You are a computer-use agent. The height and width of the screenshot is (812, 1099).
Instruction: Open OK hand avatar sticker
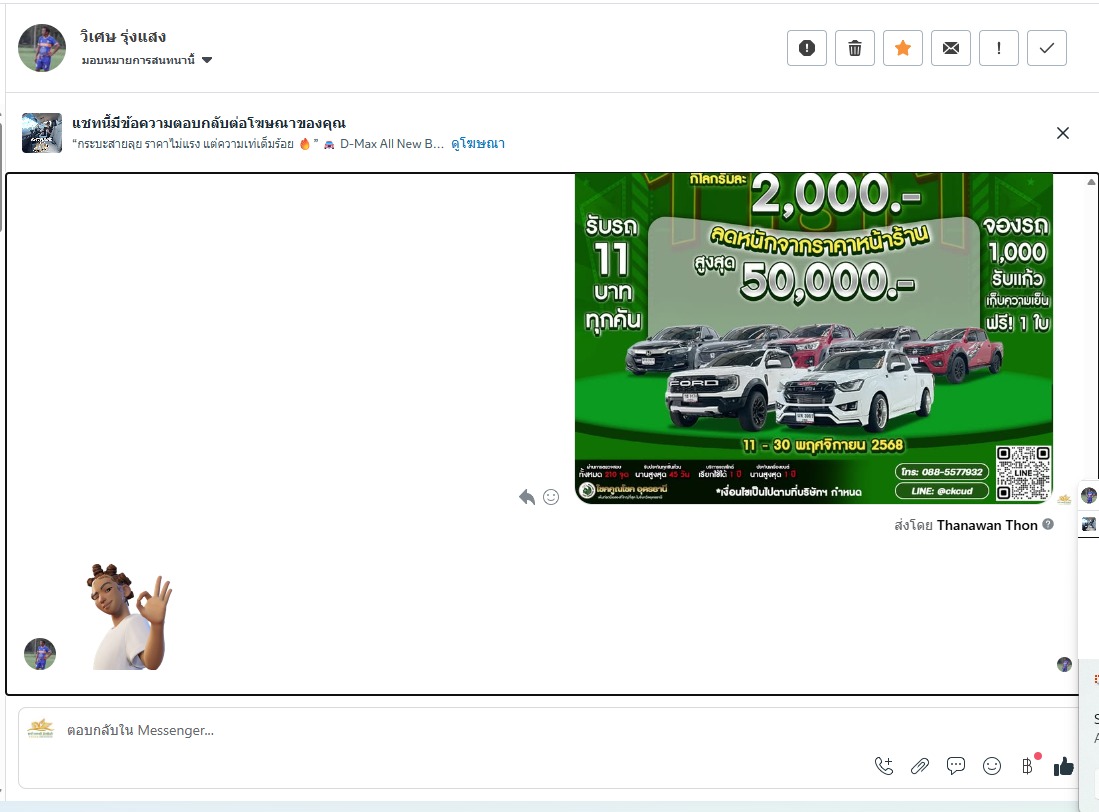pyautogui.click(x=130, y=616)
